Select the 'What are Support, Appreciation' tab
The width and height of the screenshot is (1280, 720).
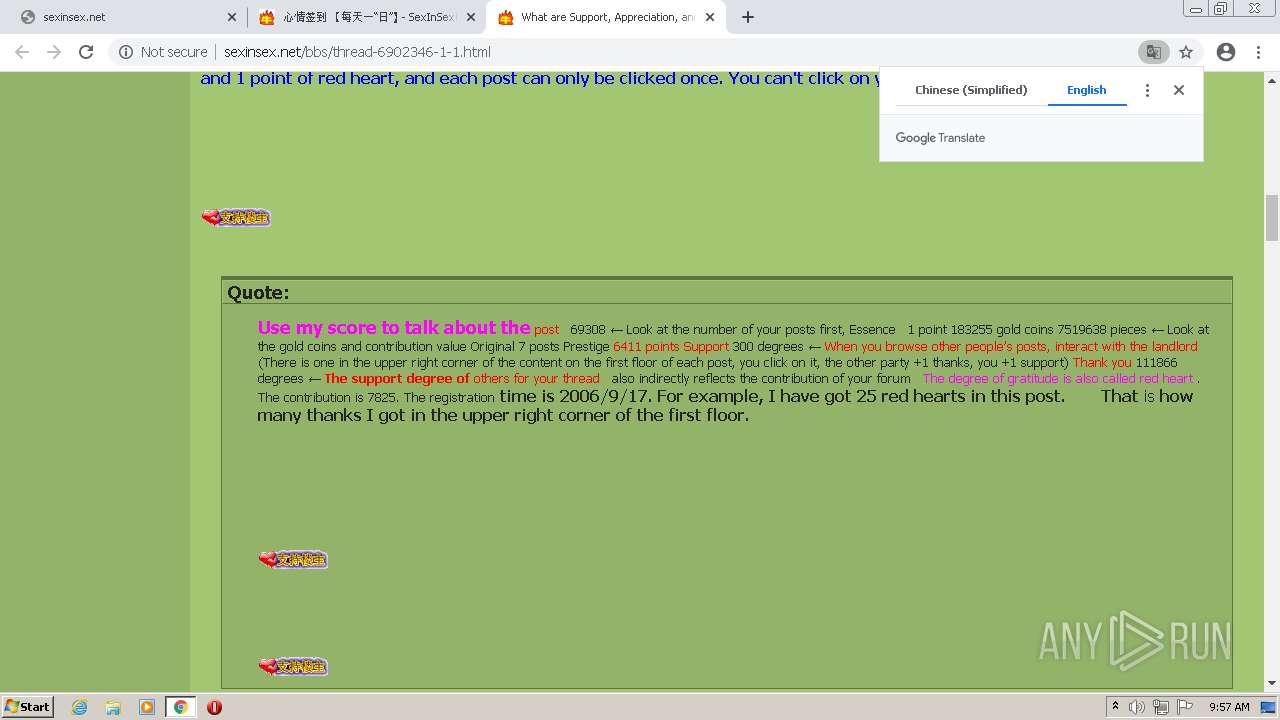click(x=606, y=17)
